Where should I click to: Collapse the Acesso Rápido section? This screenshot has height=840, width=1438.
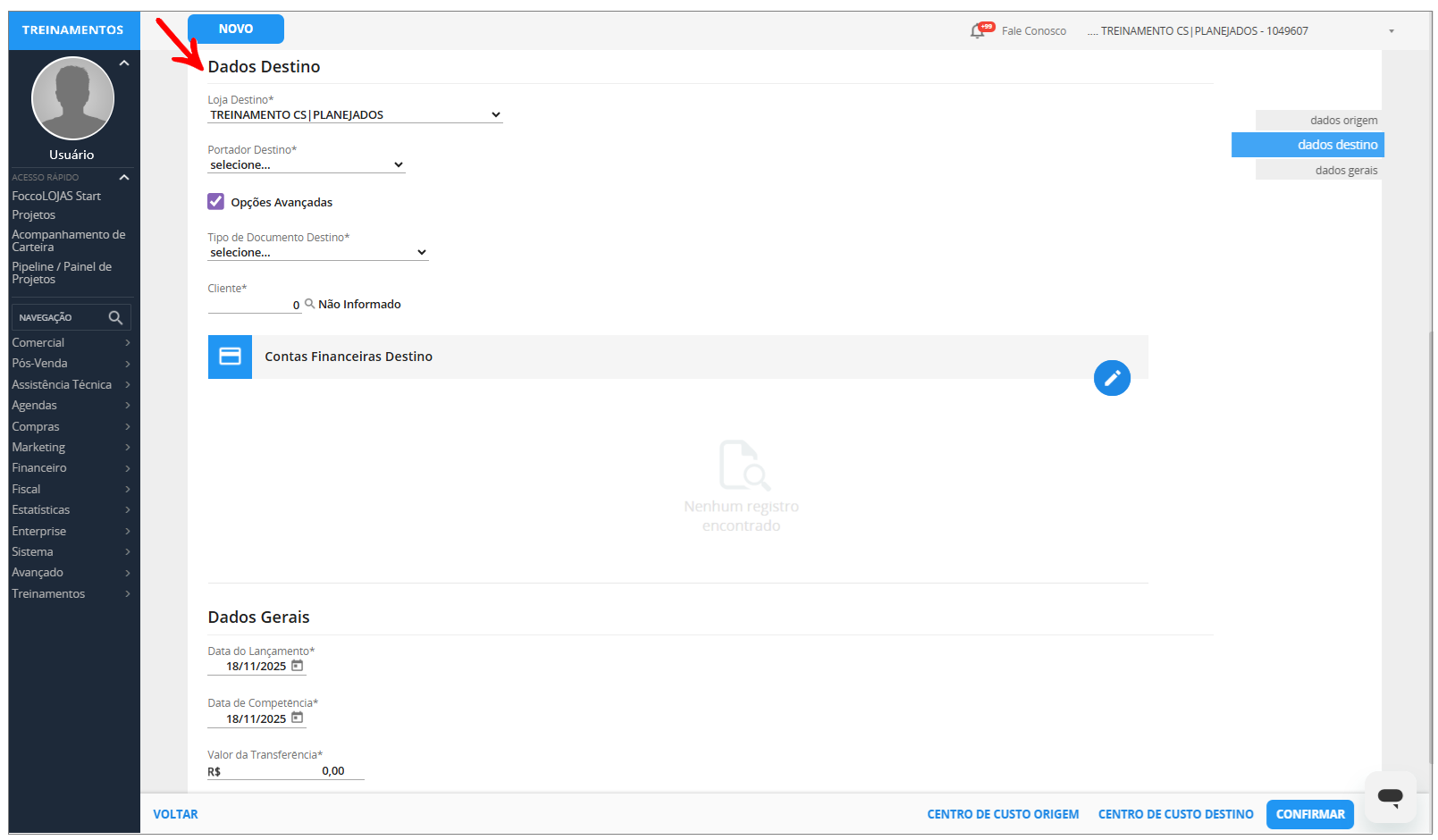point(124,178)
